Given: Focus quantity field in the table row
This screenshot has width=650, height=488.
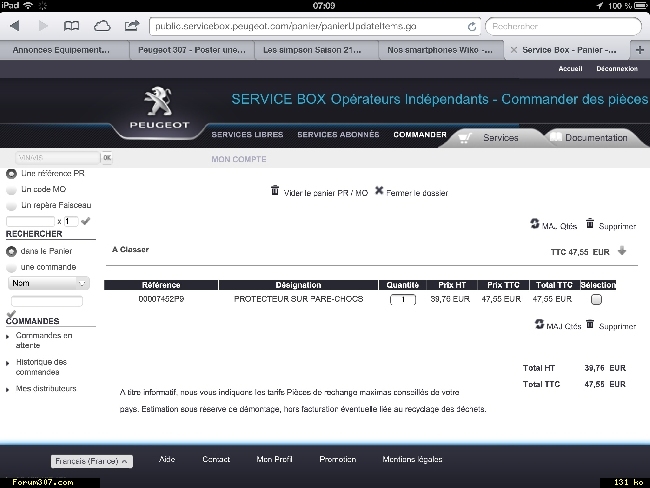Looking at the screenshot, I should 403,299.
